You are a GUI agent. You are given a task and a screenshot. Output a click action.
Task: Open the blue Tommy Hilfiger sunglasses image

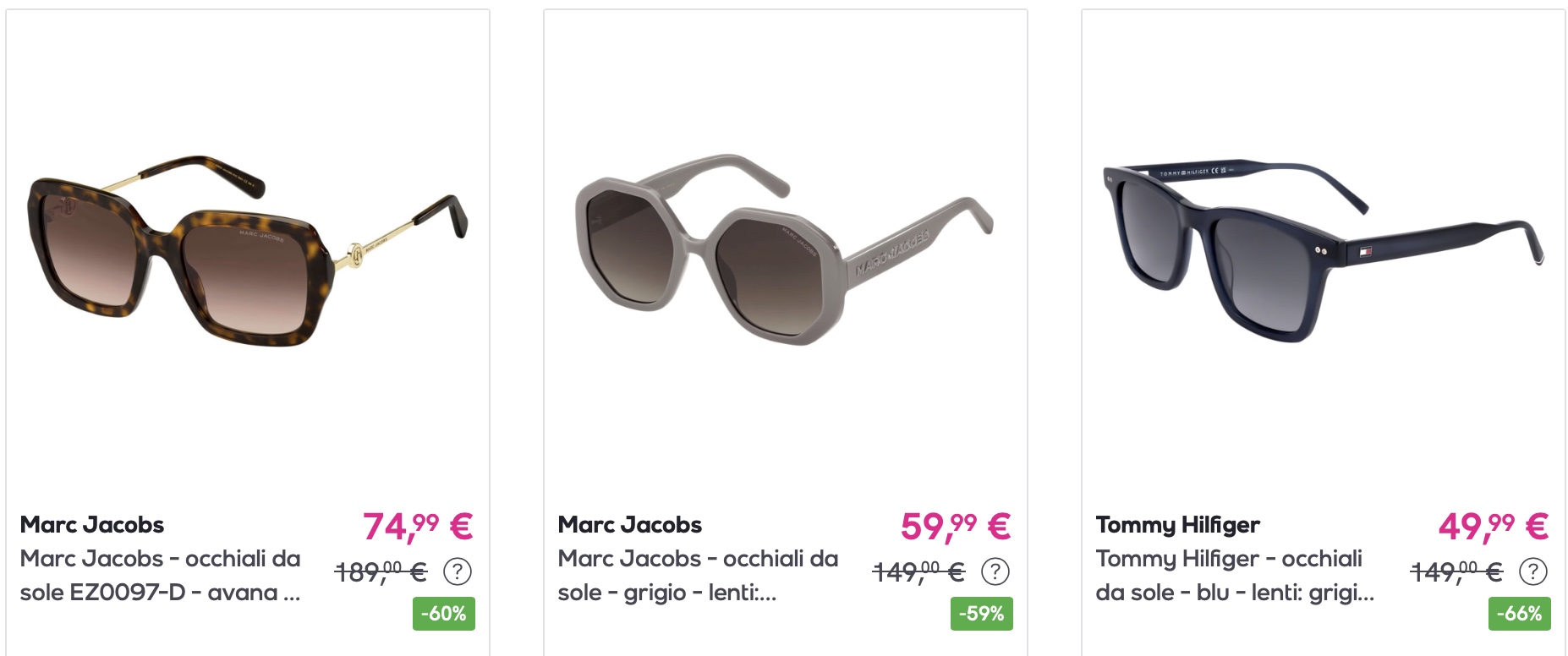coord(1324,252)
